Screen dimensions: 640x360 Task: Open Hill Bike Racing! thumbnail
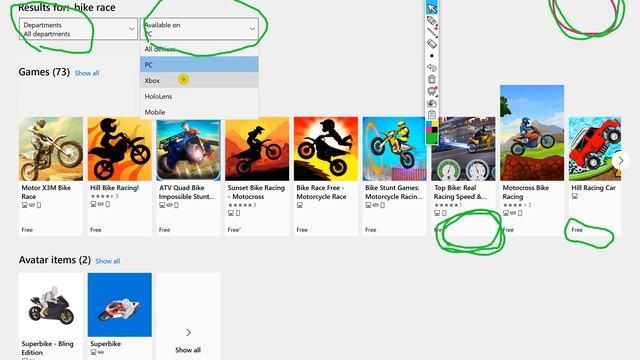[120, 149]
